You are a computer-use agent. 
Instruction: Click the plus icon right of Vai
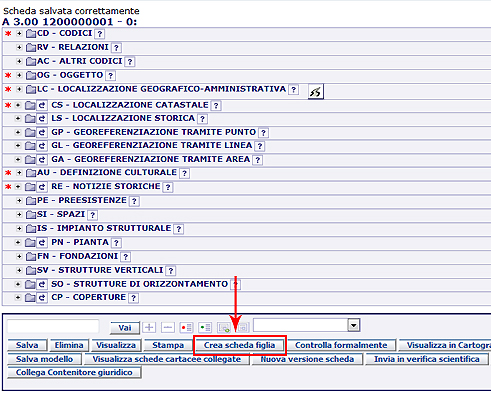pos(149,327)
